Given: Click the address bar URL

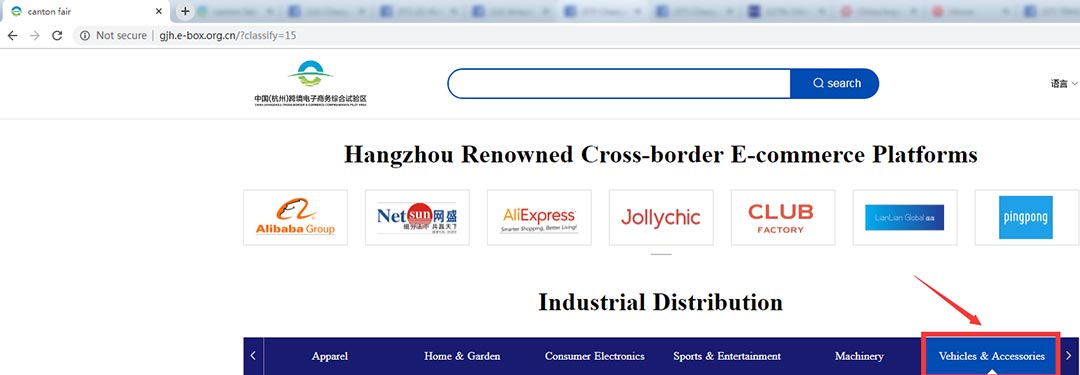Looking at the screenshot, I should [228, 35].
